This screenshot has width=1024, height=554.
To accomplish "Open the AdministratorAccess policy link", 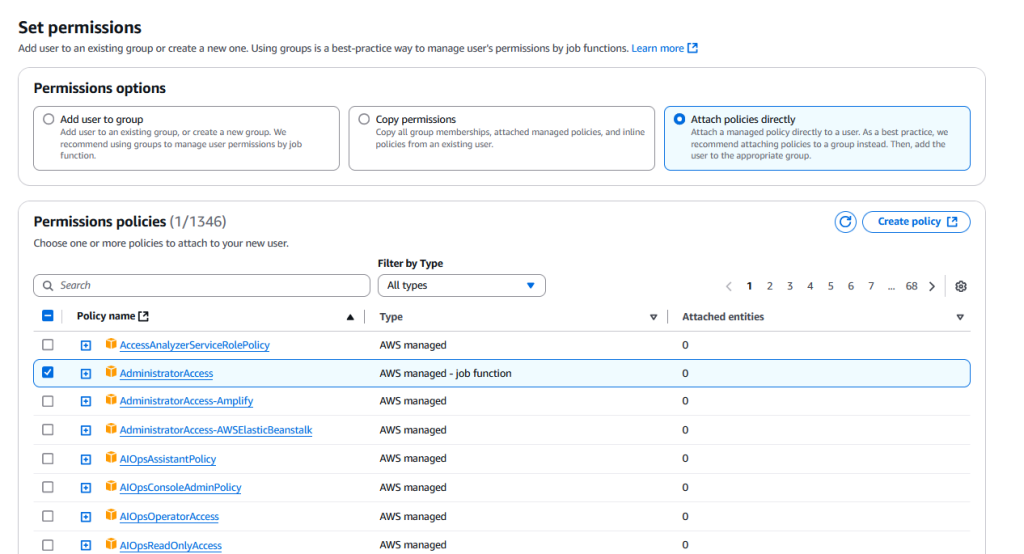I will [167, 374].
